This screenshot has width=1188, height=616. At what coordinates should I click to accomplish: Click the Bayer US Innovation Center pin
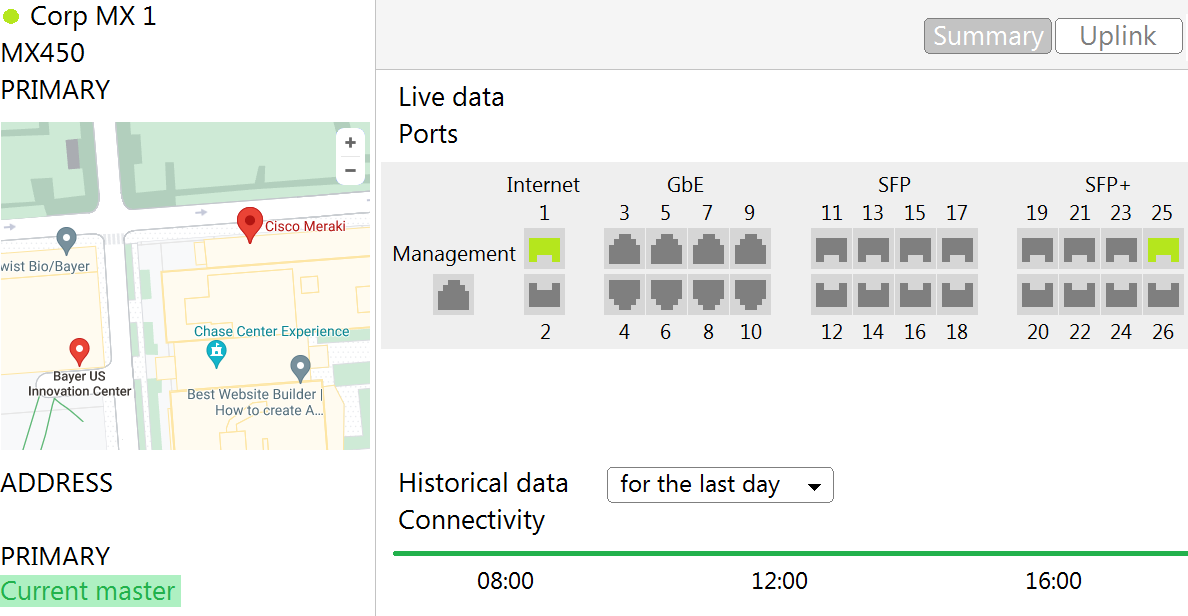pos(79,351)
